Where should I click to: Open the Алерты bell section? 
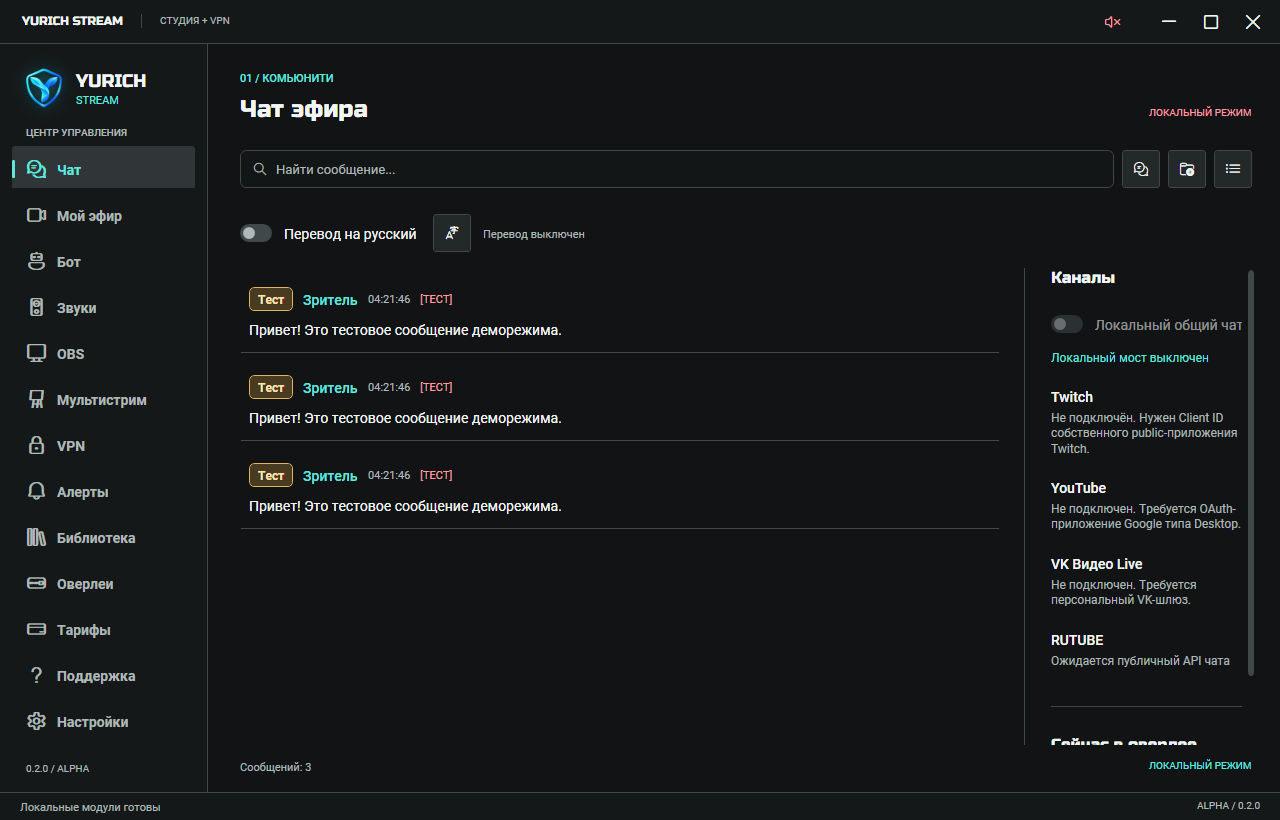pos(104,492)
